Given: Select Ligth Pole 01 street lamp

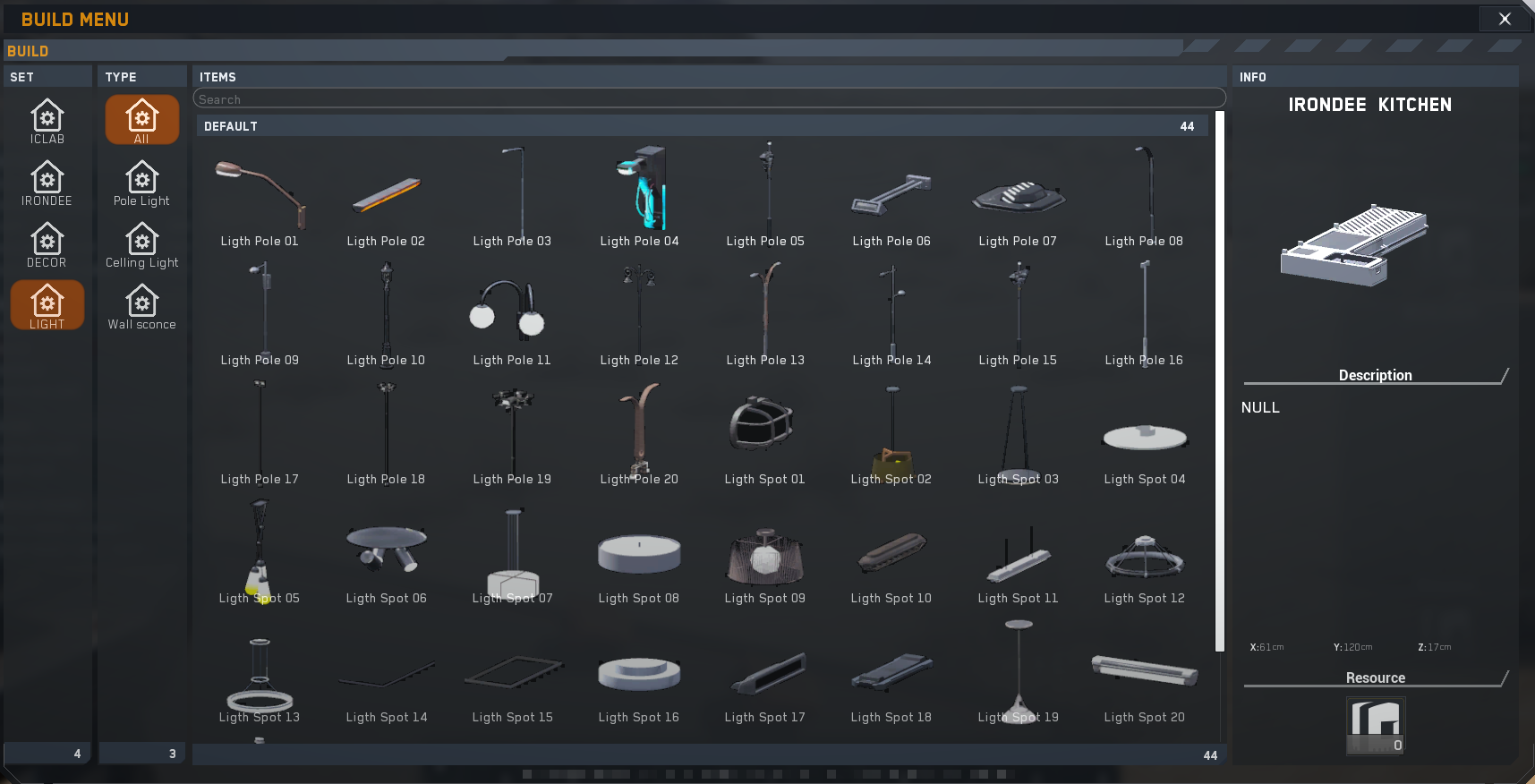Looking at the screenshot, I should [260, 196].
